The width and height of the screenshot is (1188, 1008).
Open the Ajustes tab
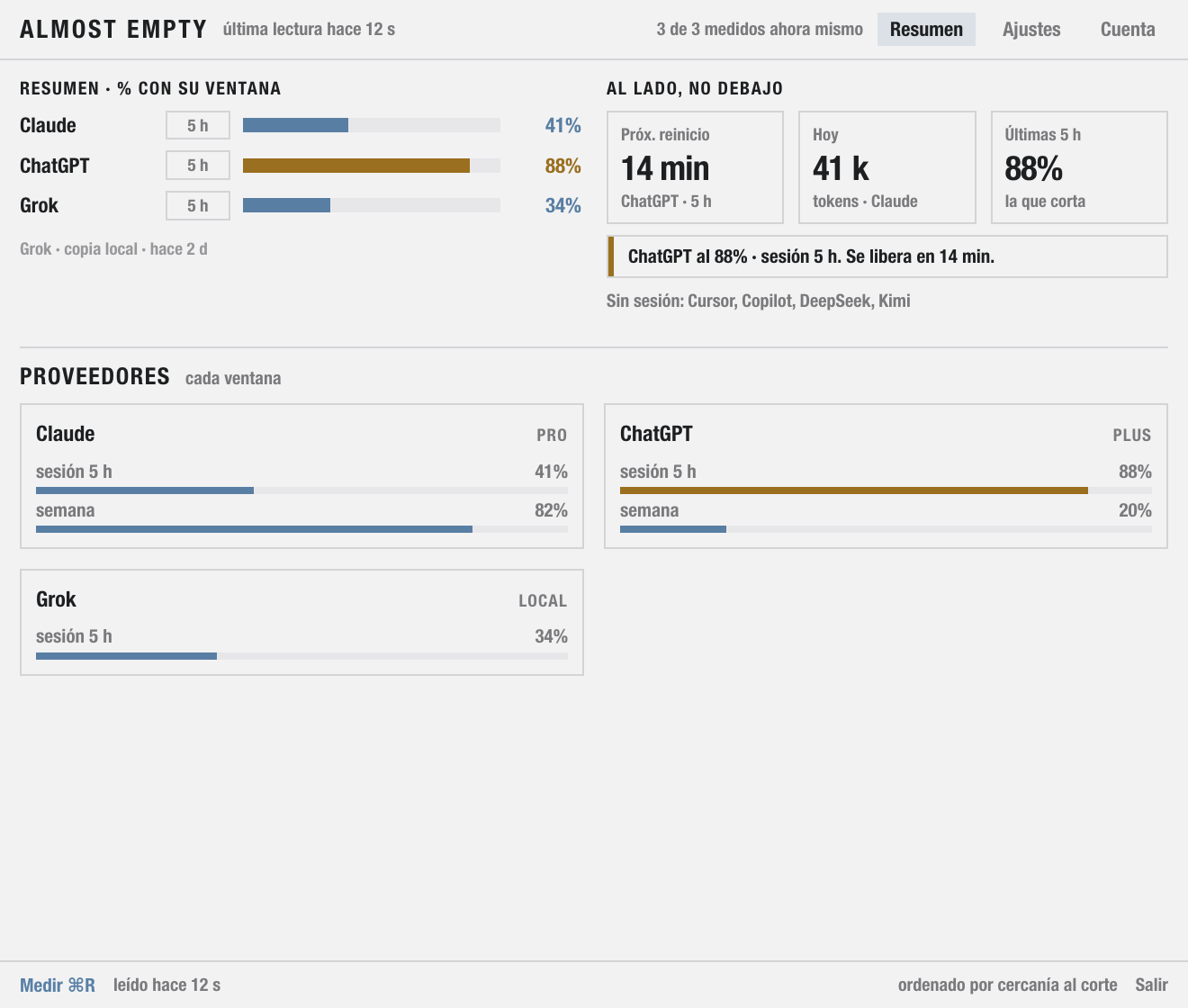[1031, 30]
